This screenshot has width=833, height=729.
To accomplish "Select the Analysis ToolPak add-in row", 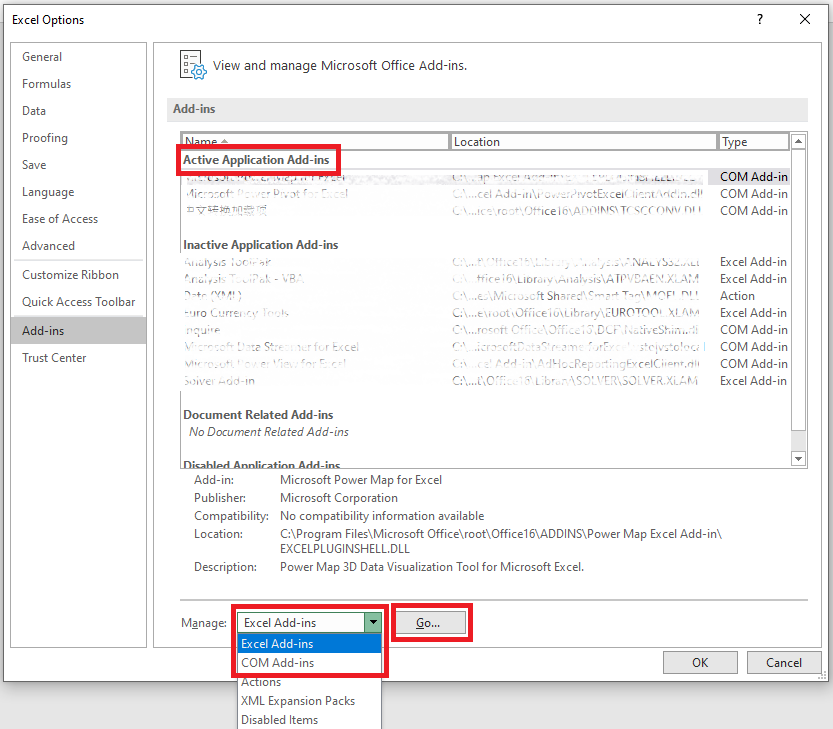I will click(x=484, y=262).
